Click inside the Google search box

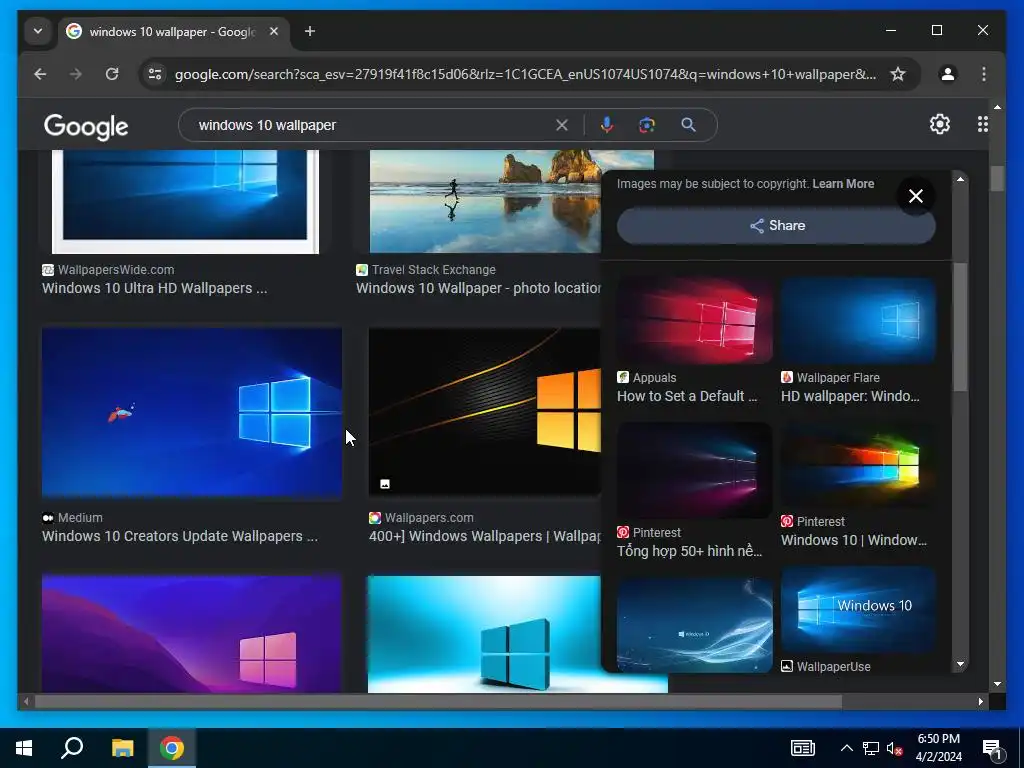point(372,125)
